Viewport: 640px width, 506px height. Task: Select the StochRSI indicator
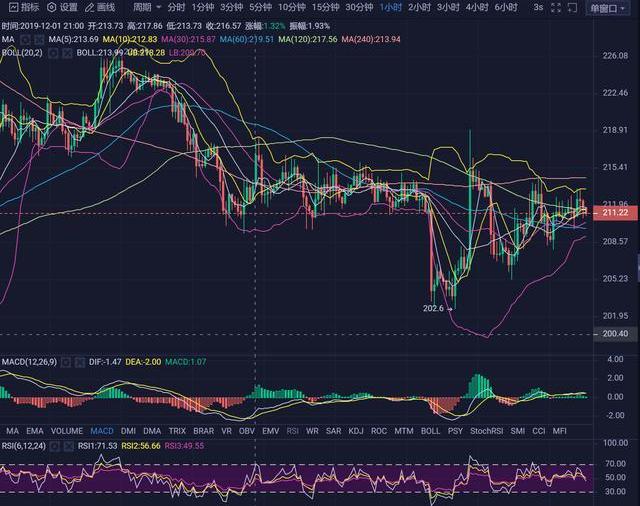click(x=487, y=431)
